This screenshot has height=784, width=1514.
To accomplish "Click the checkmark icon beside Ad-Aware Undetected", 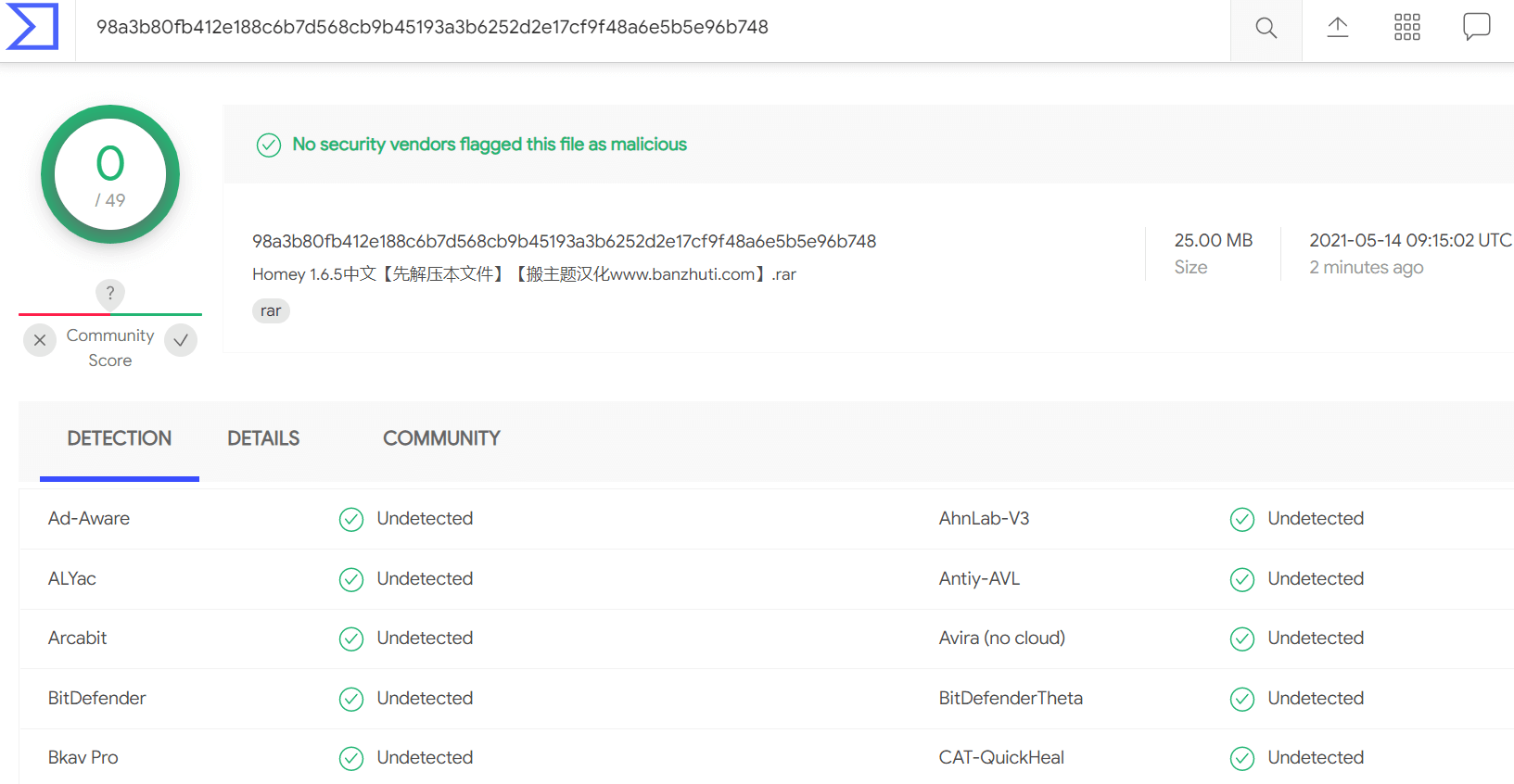I will pyautogui.click(x=351, y=519).
